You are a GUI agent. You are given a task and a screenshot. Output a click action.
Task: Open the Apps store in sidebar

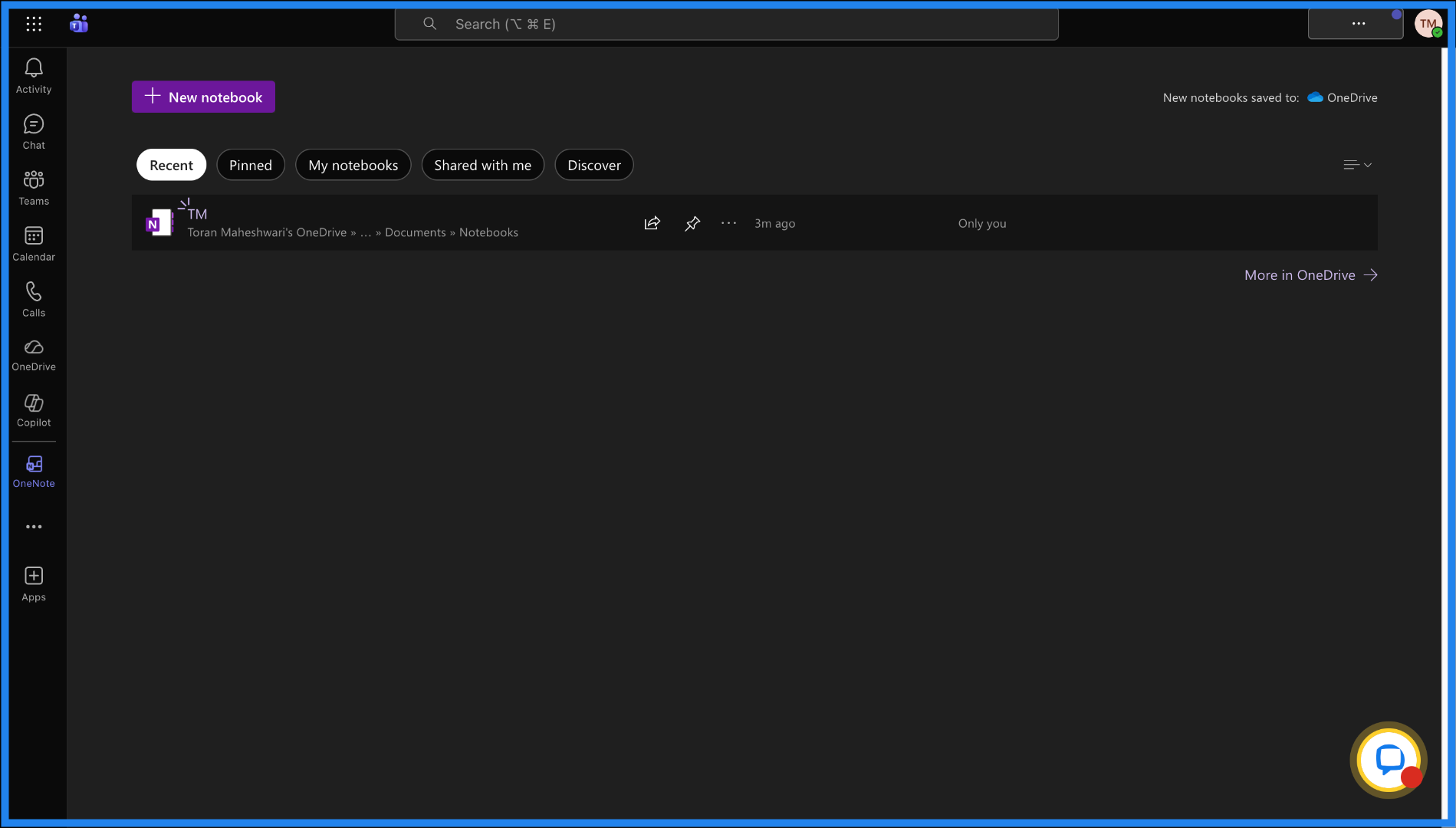[34, 584]
